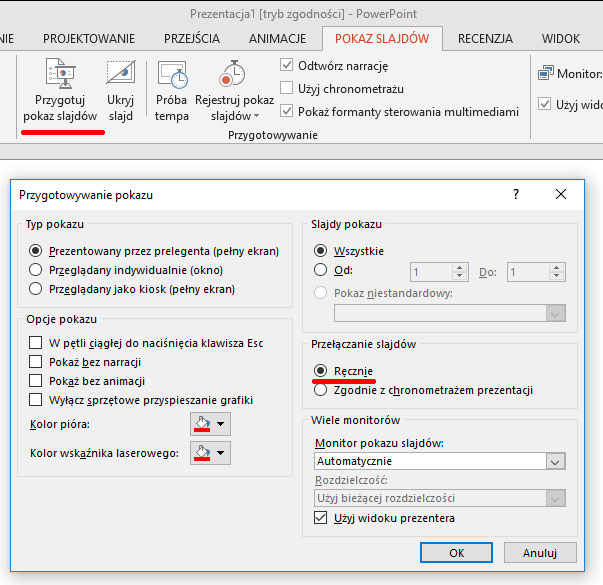
Task: Click Kolor pióra paint bucket swatch
Action: tap(202, 424)
